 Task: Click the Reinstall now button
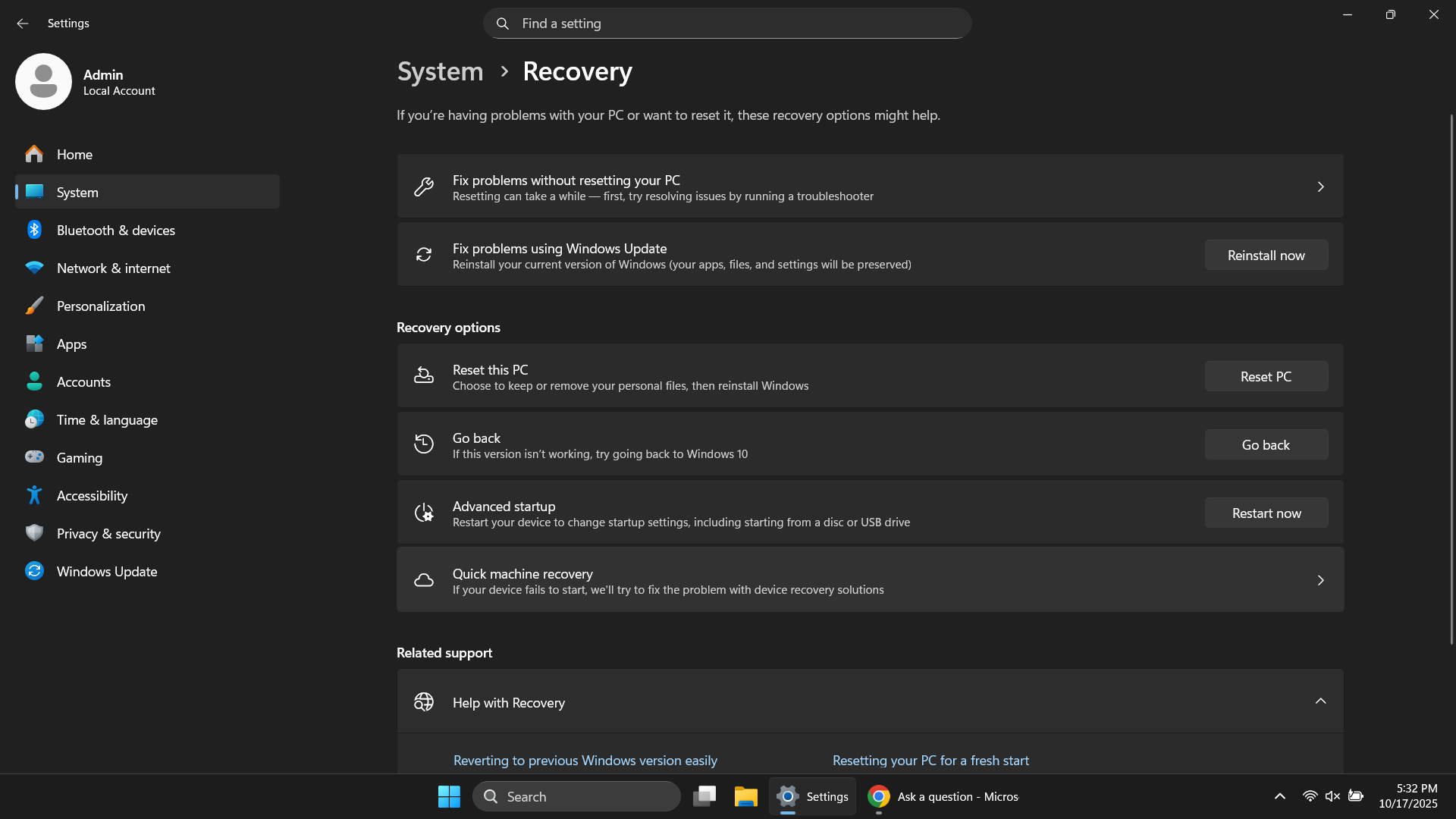point(1266,255)
